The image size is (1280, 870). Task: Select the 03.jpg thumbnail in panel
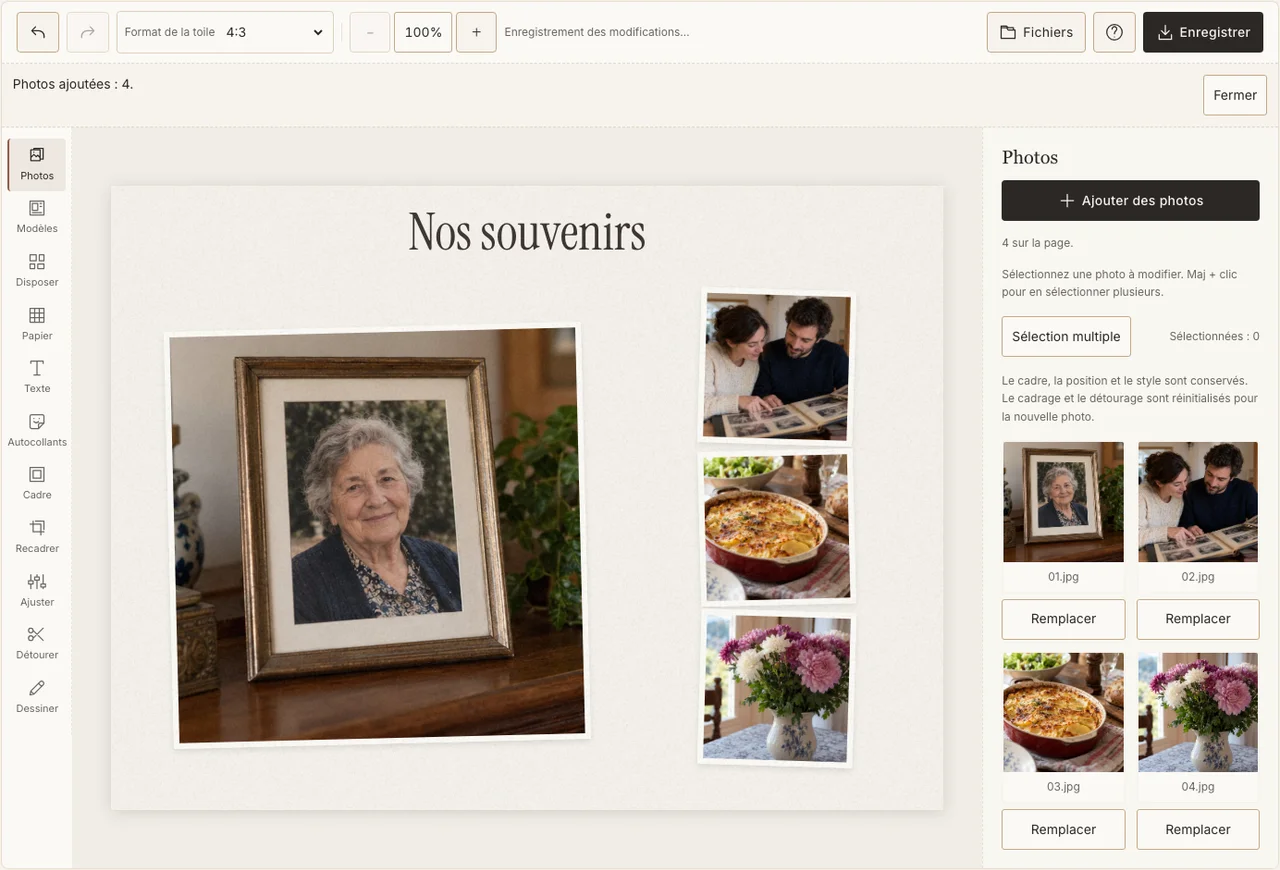(x=1063, y=712)
